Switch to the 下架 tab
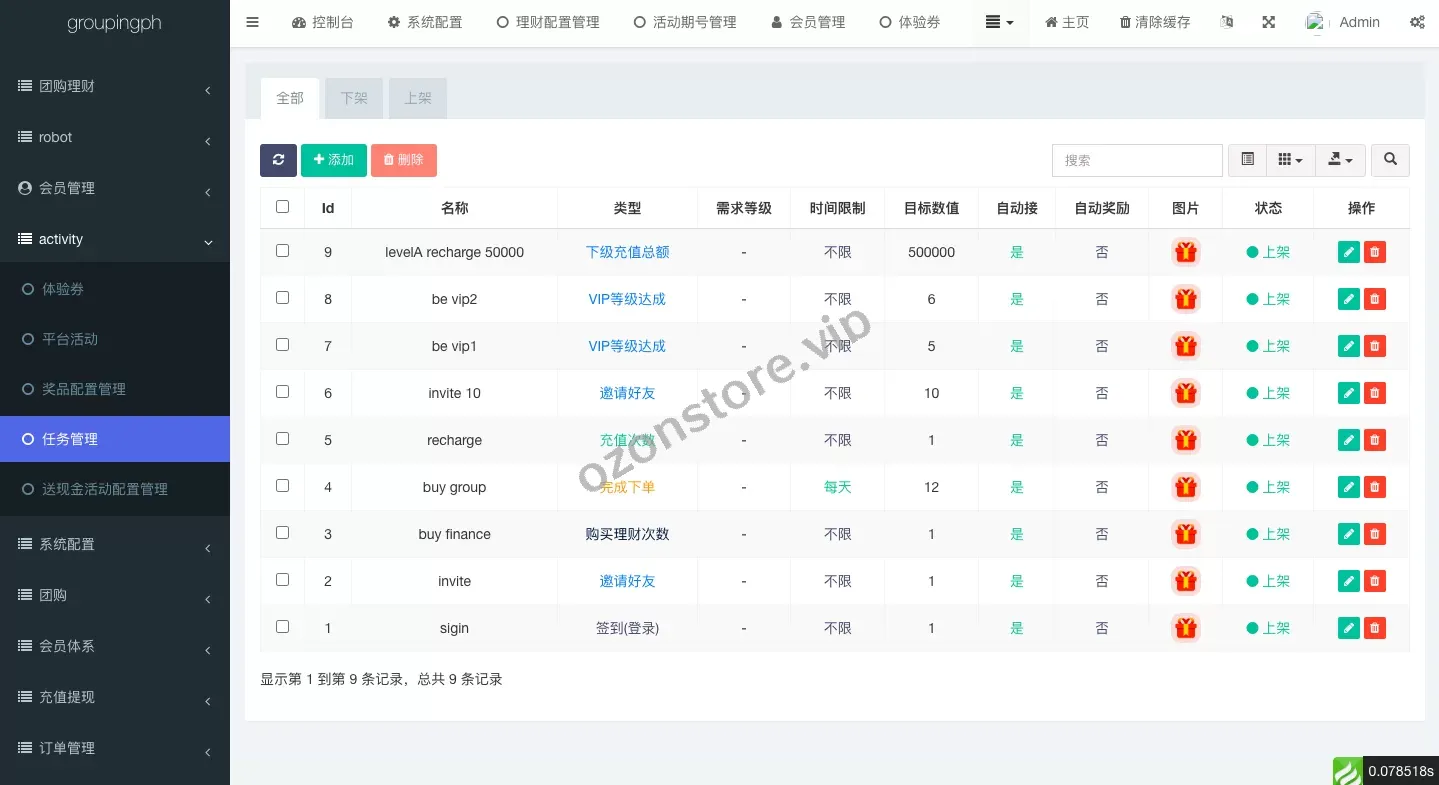 click(354, 98)
